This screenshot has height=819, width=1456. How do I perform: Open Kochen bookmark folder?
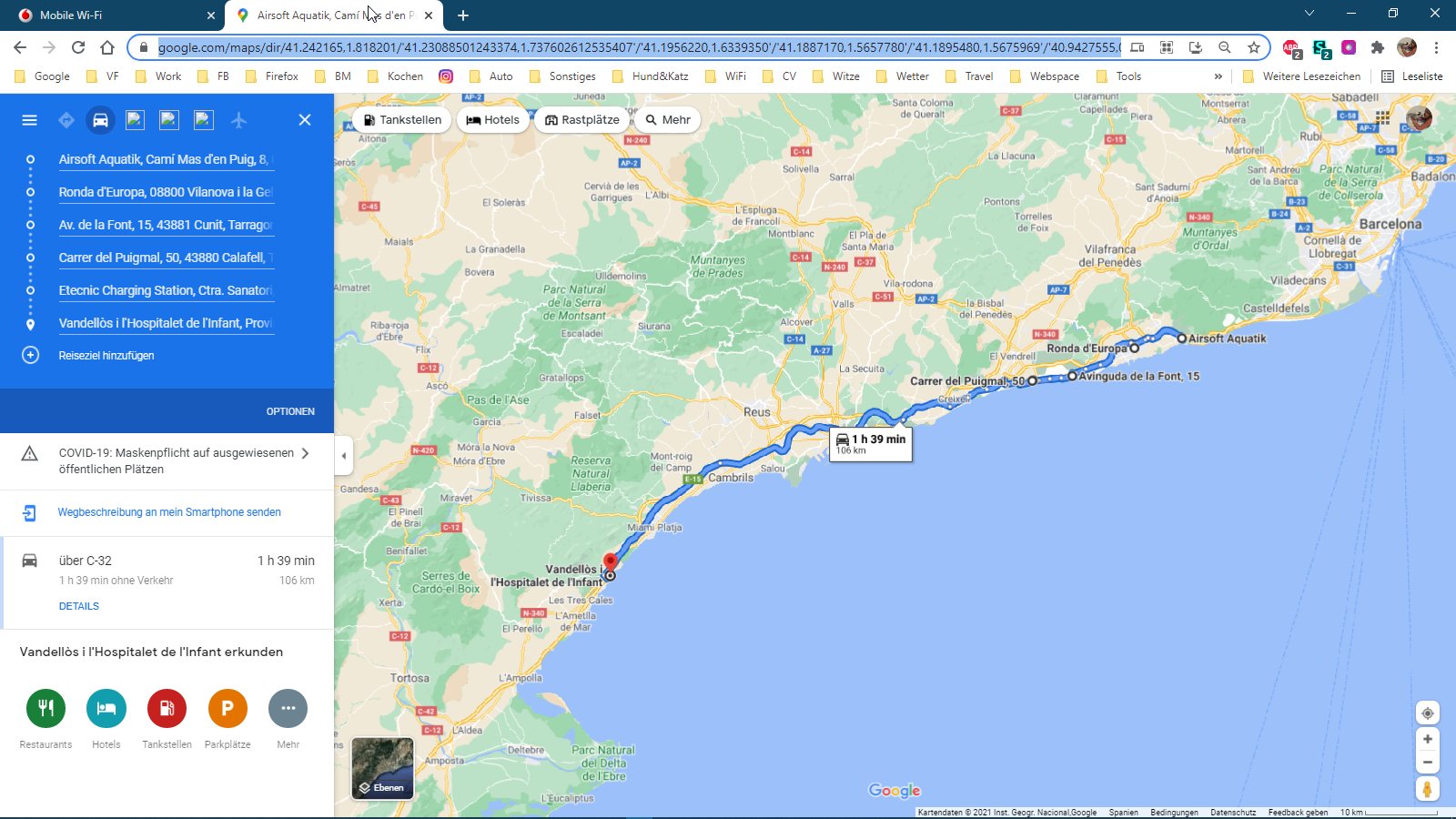[x=395, y=76]
